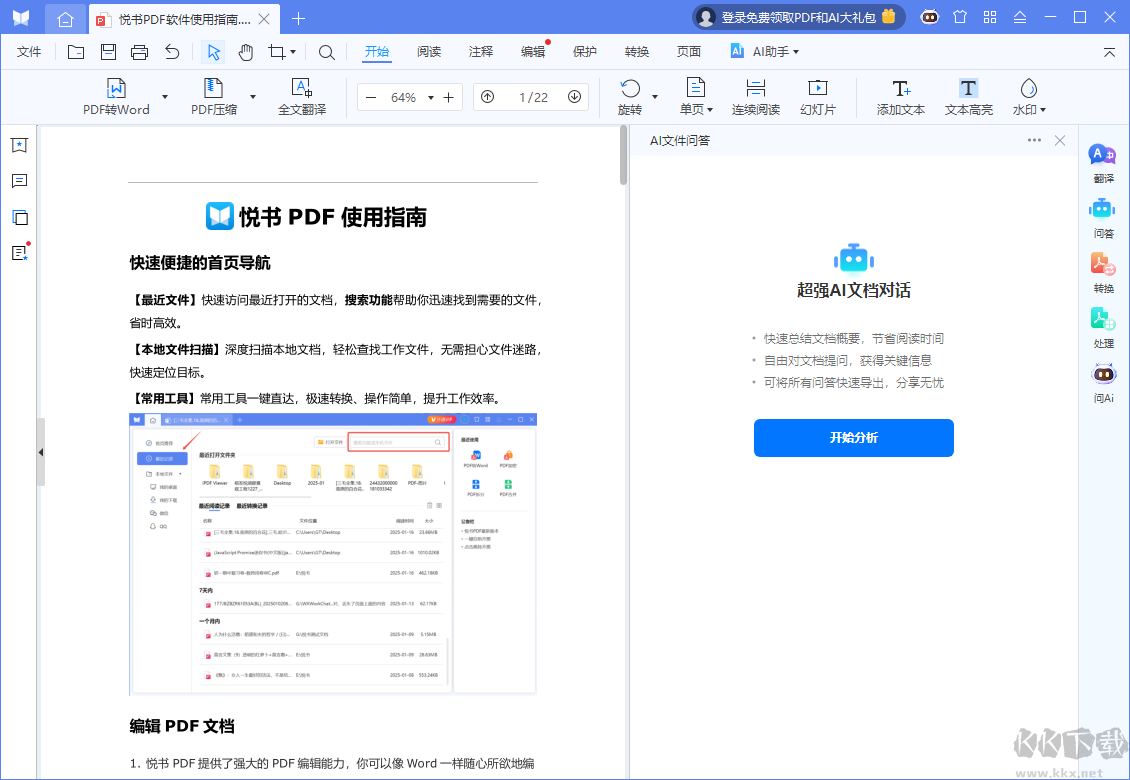Open the 文件 file menu
The height and width of the screenshot is (780, 1130).
pyautogui.click(x=29, y=52)
